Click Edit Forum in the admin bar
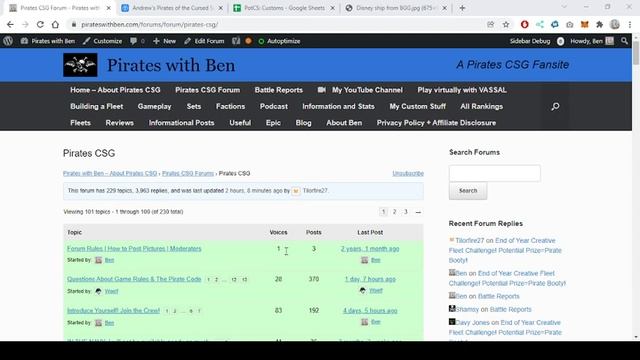Screen dimensions: 640x360 pos(204,41)
